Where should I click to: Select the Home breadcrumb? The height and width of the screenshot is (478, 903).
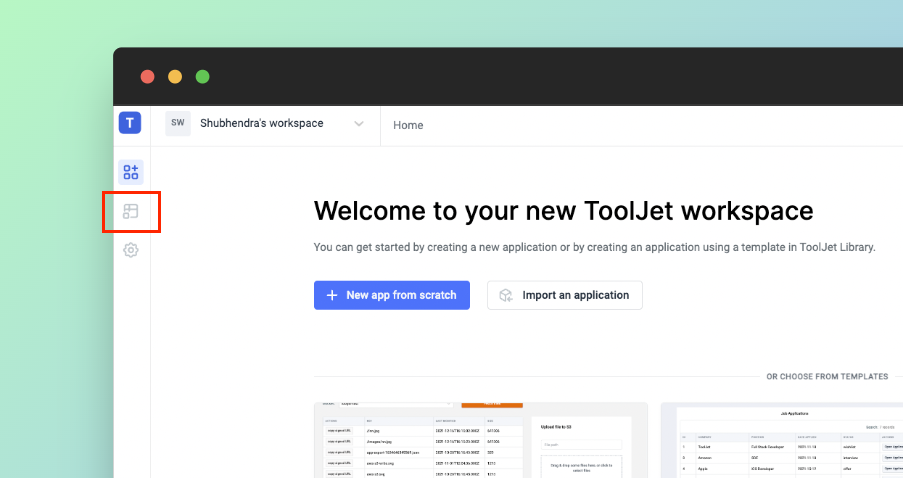[x=408, y=125]
